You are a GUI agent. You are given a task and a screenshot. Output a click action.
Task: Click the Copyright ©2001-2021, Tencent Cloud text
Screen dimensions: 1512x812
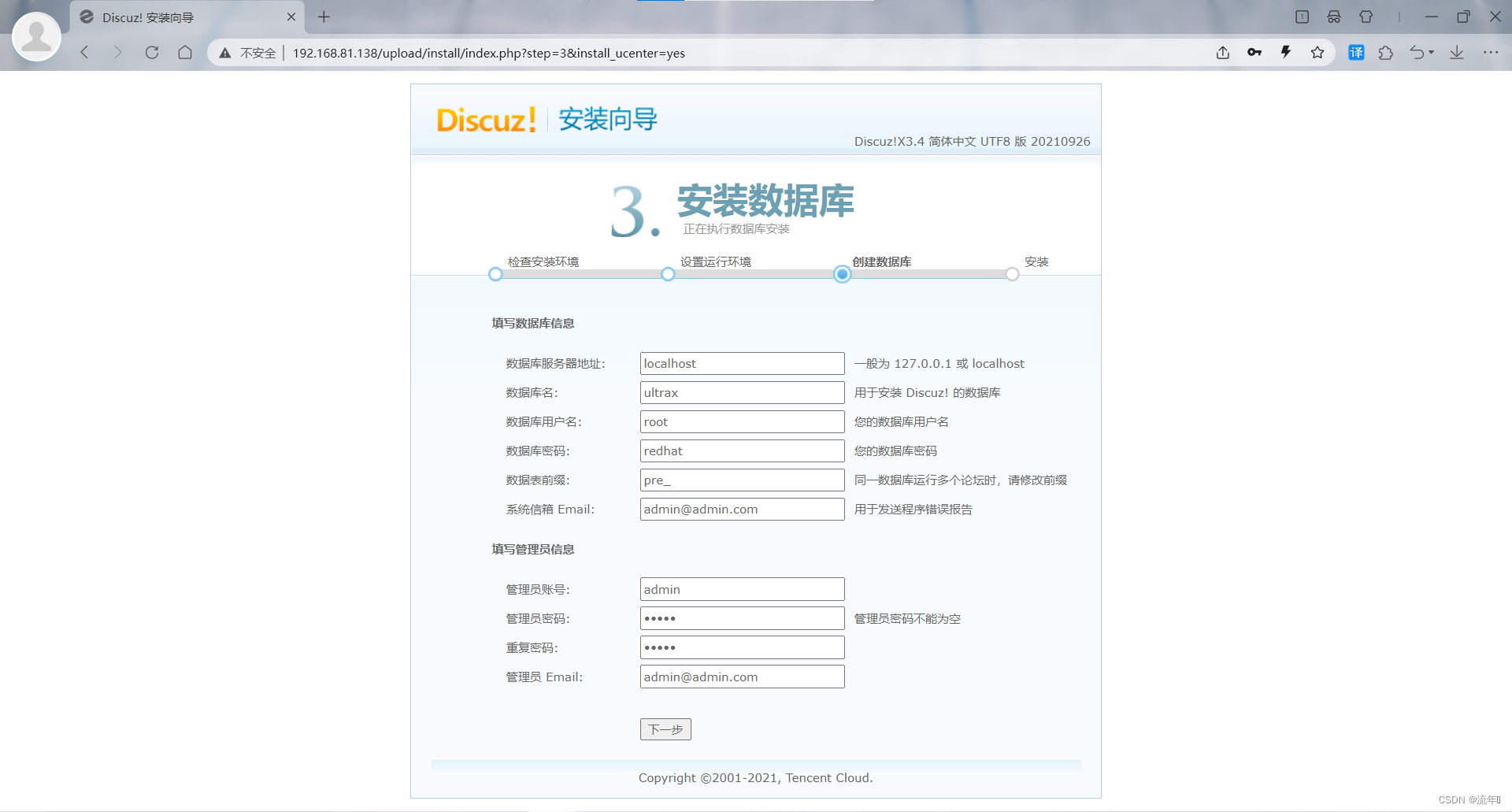click(x=756, y=778)
